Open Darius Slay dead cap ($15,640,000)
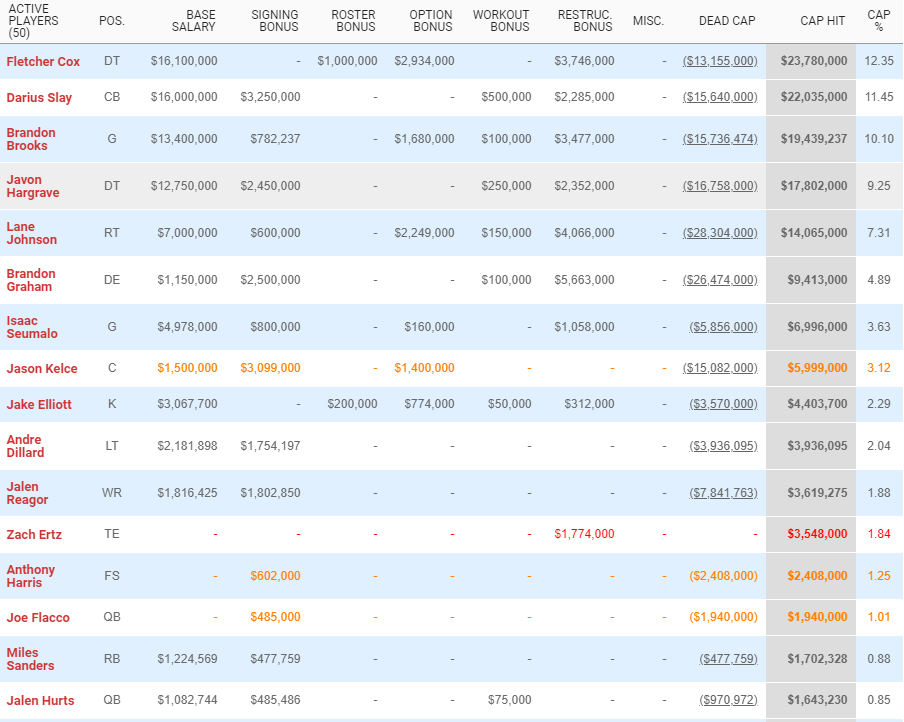Screen dimensions: 904x722 tap(720, 97)
